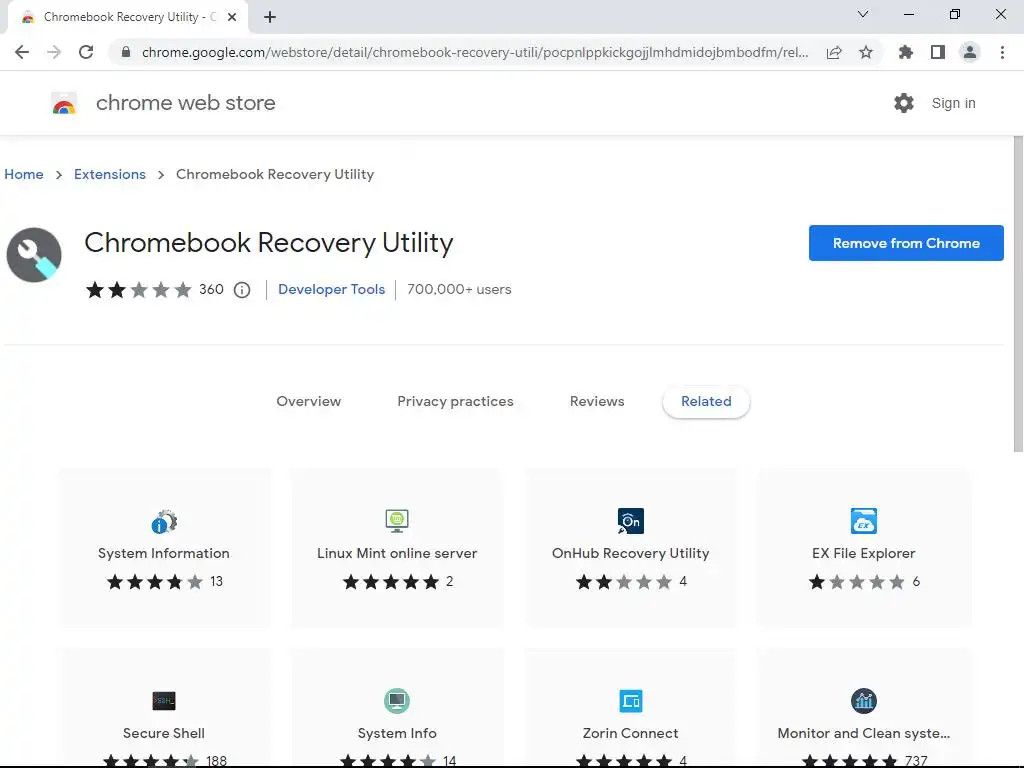Click the forward navigation arrow

tap(54, 52)
